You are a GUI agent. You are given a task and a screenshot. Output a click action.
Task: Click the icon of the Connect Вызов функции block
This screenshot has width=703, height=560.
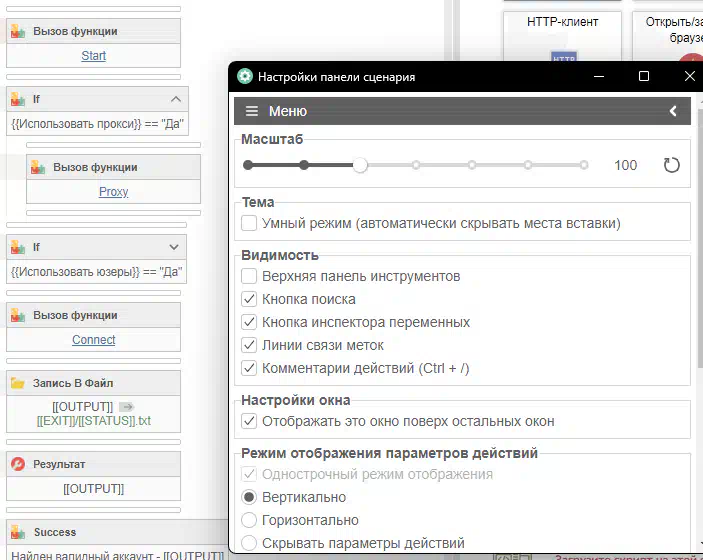coord(18,315)
